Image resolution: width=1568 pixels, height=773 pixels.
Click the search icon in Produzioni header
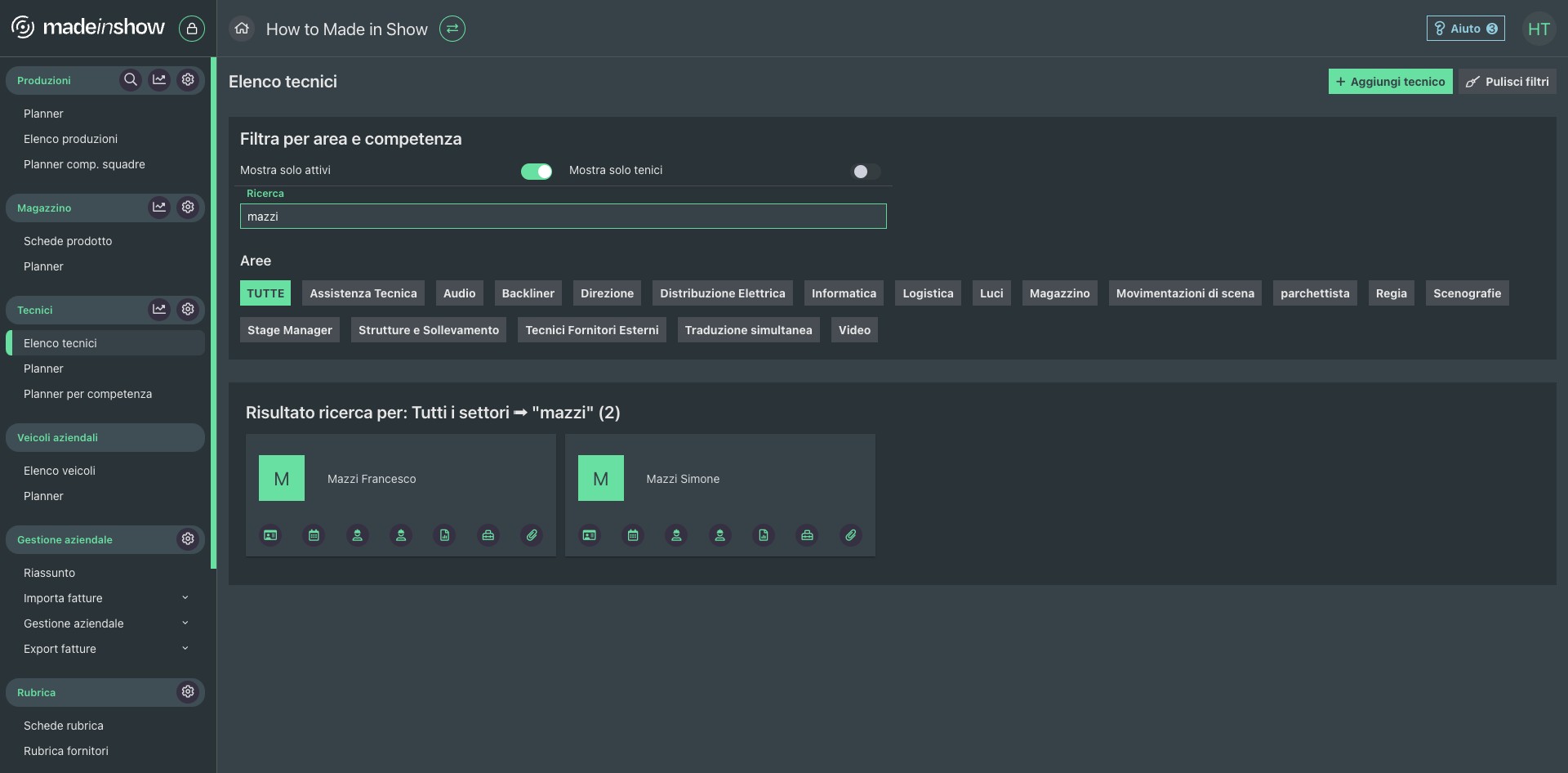click(x=130, y=80)
